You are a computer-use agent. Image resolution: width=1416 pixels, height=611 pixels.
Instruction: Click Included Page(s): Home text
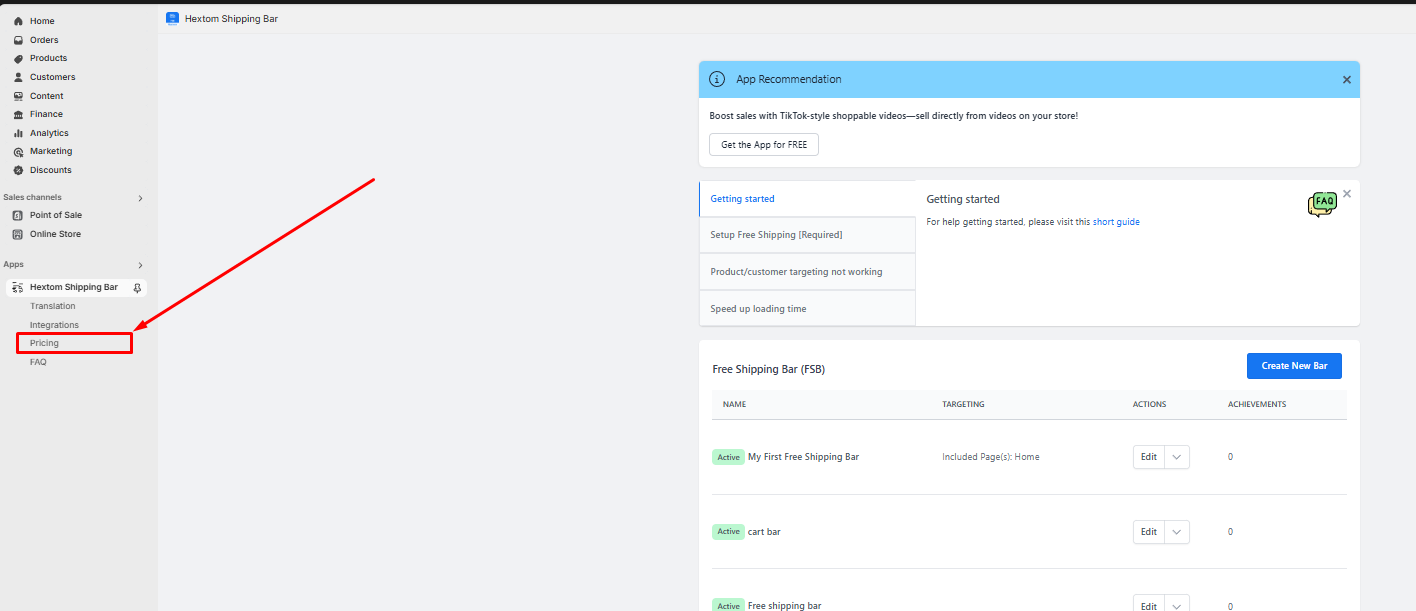pyautogui.click(x=991, y=457)
